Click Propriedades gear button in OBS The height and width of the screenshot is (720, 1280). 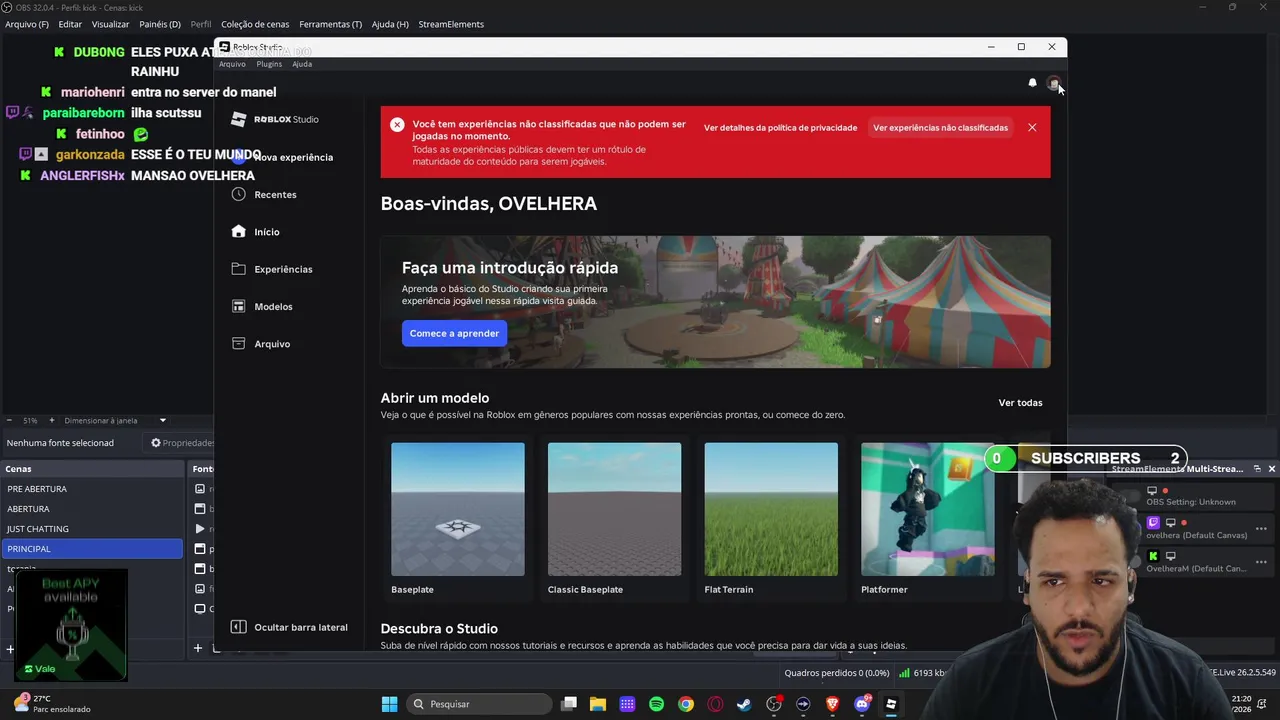coord(182,443)
